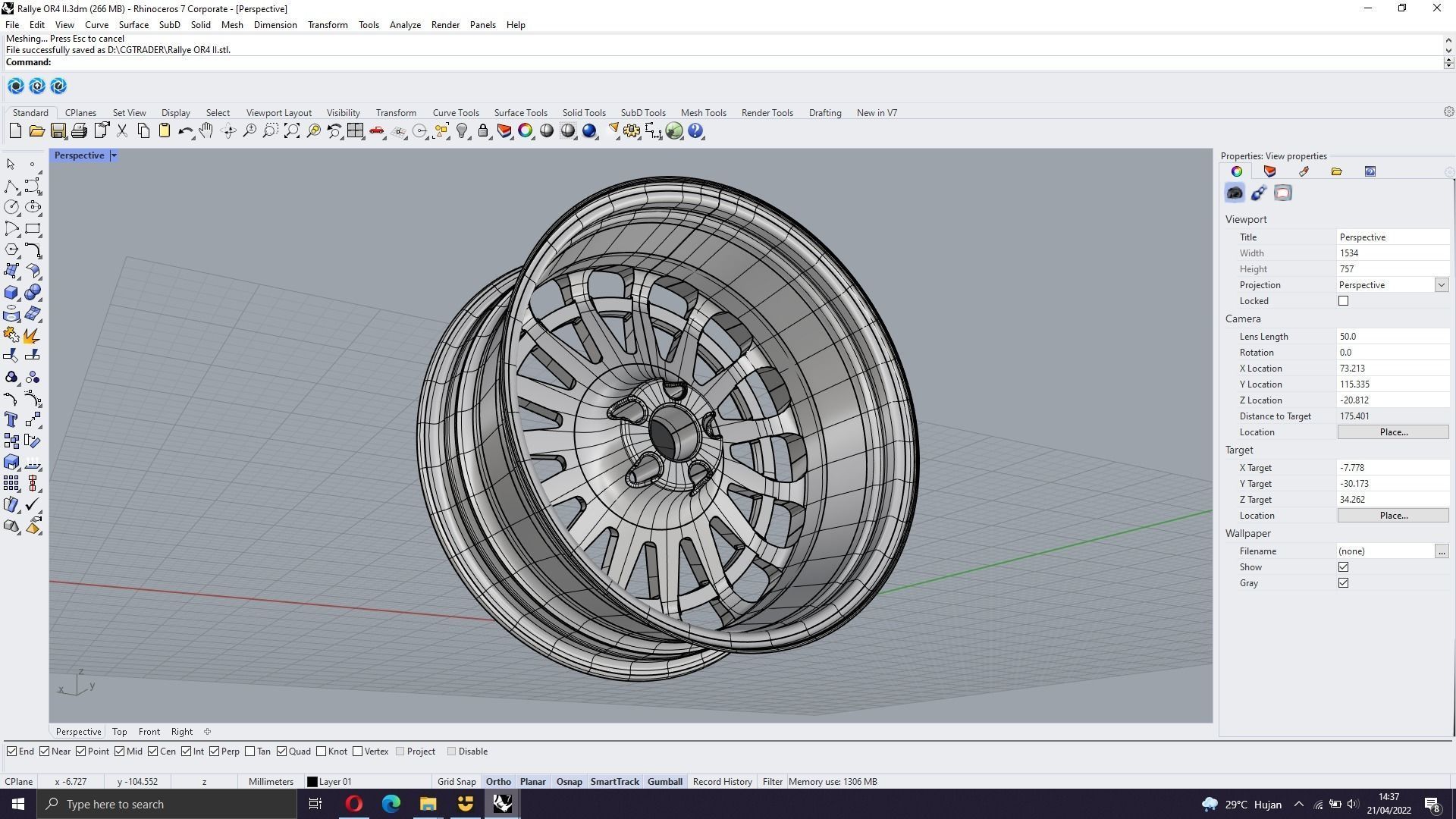Open the Projection dropdown
Viewport: 1456px width, 819px height.
pos(1442,285)
